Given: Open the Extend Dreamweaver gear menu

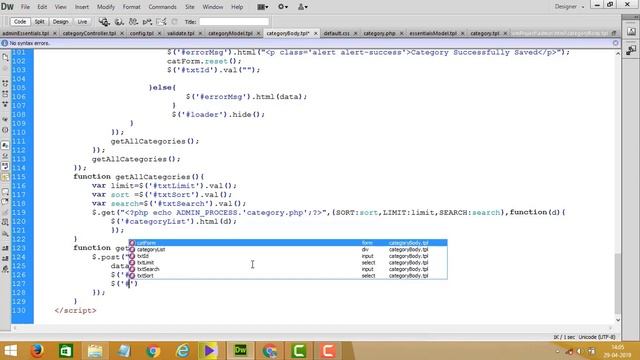Looking at the screenshot, I should click(283, 7).
